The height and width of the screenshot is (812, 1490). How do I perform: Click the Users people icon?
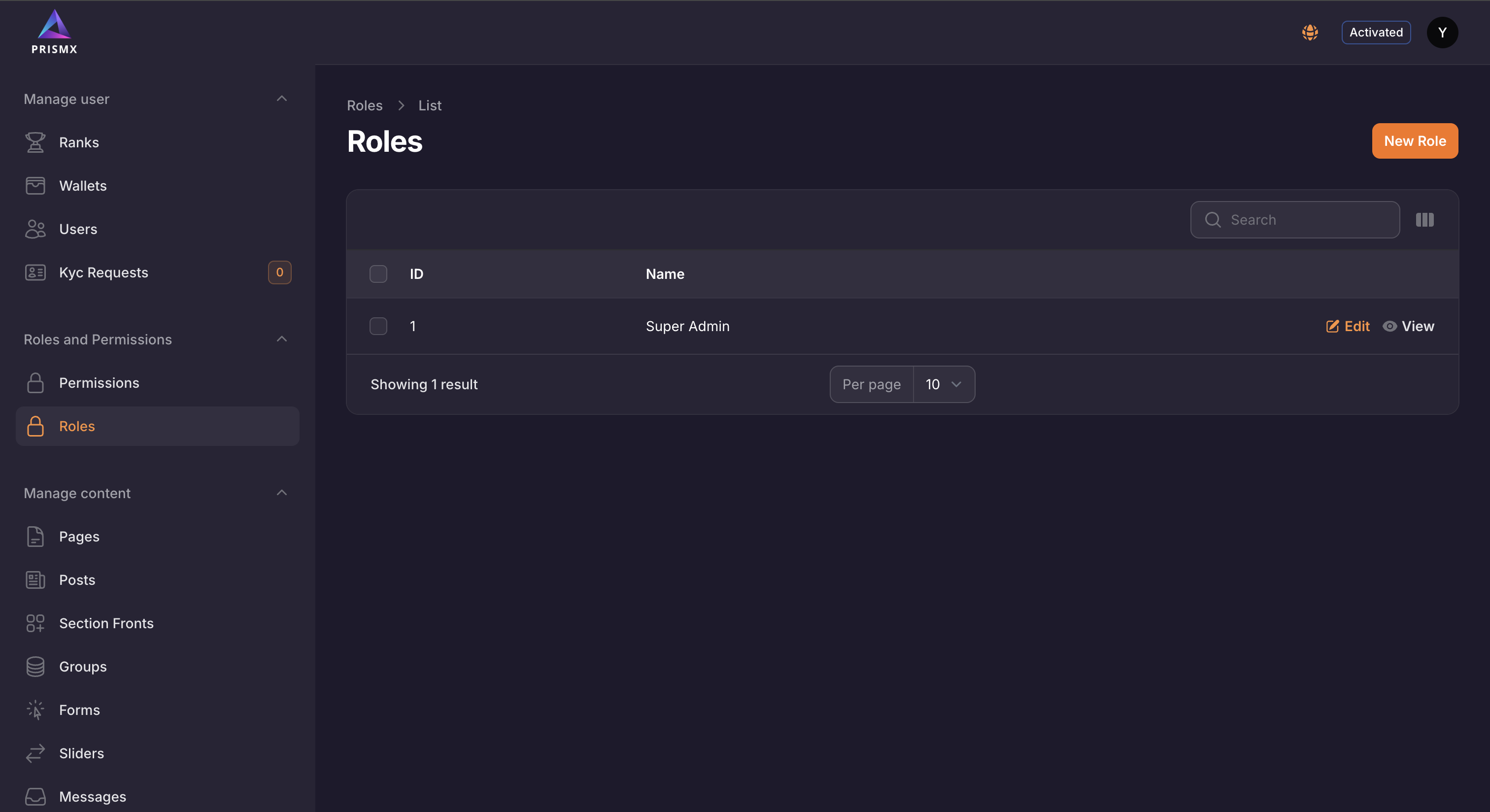(x=35, y=229)
